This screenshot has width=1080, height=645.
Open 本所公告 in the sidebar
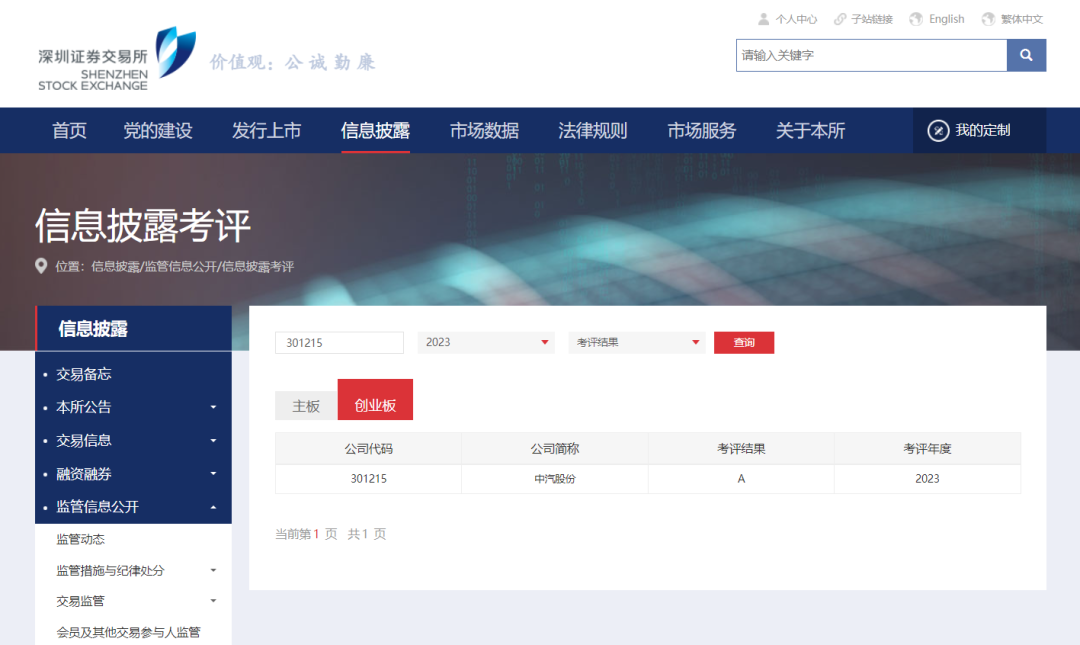pyautogui.click(x=83, y=407)
